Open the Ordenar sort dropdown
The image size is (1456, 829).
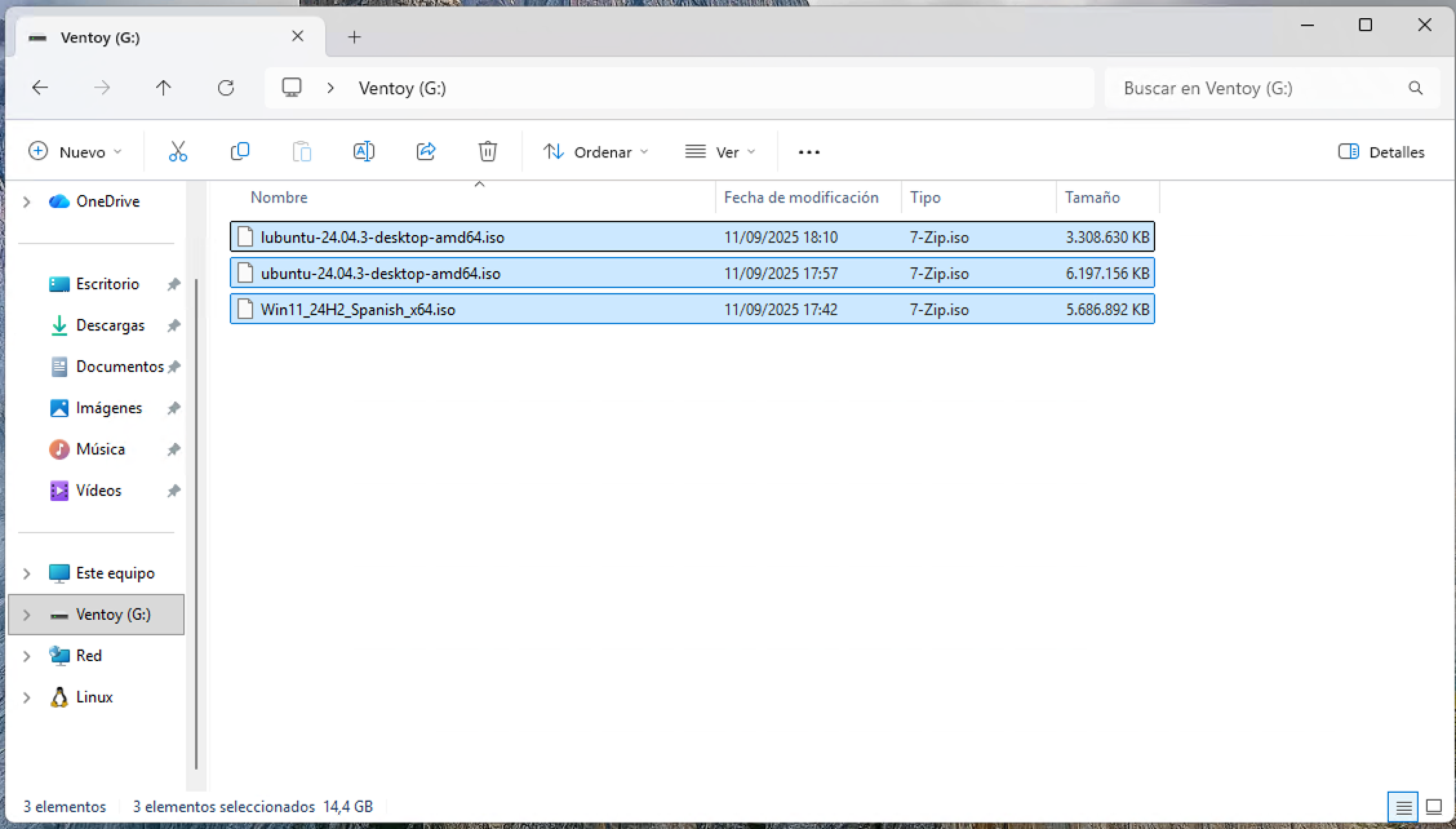point(595,152)
